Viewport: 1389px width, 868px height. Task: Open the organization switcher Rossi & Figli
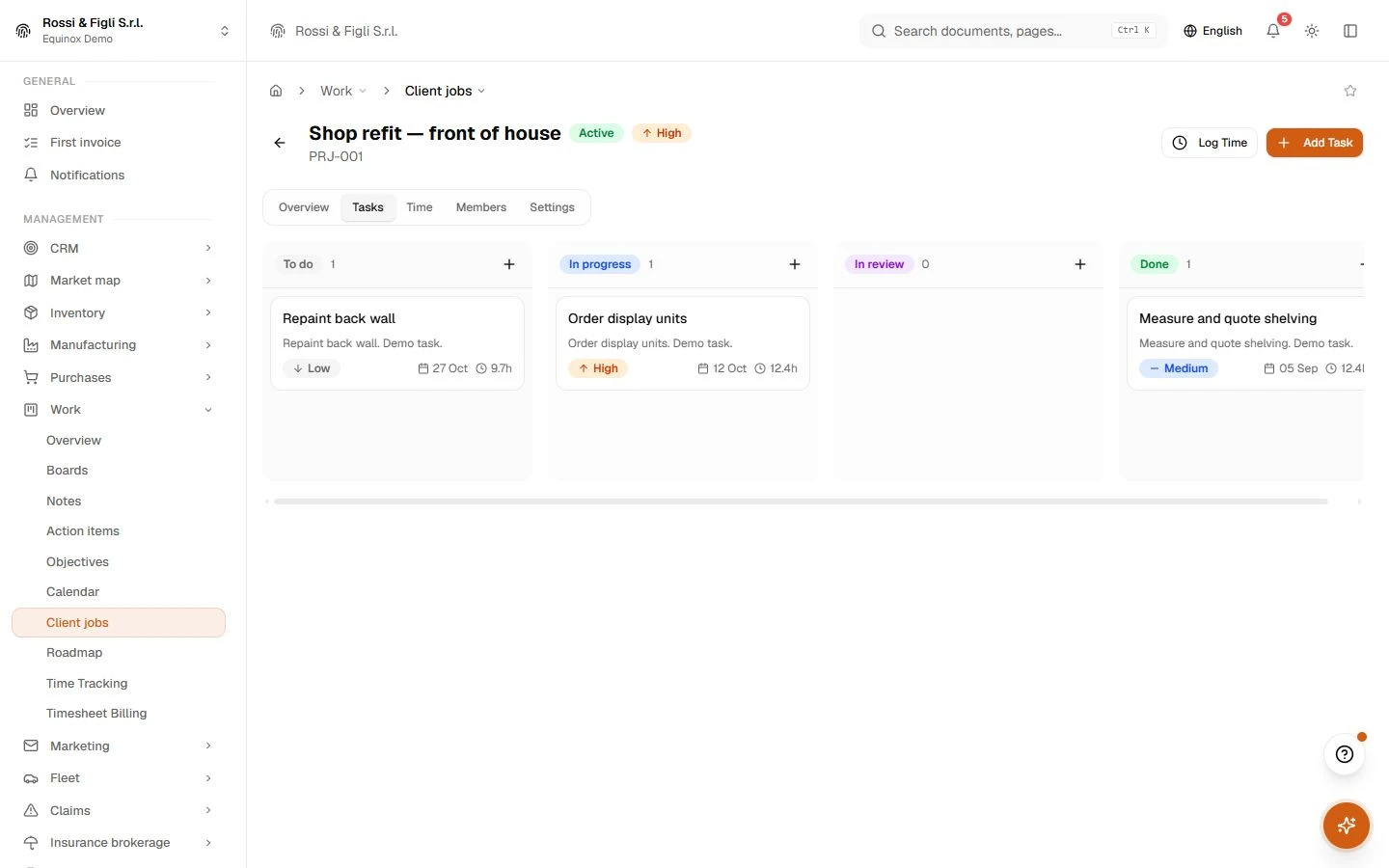123,31
